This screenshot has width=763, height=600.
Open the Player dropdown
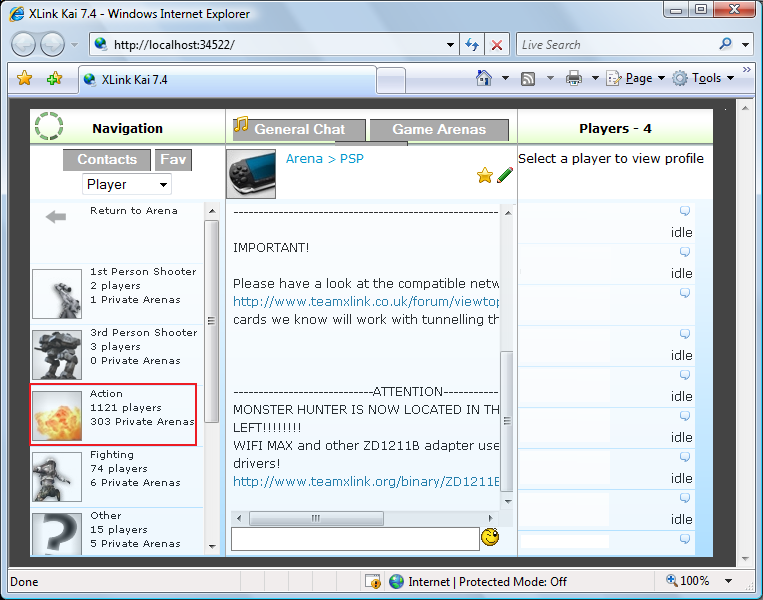point(127,184)
